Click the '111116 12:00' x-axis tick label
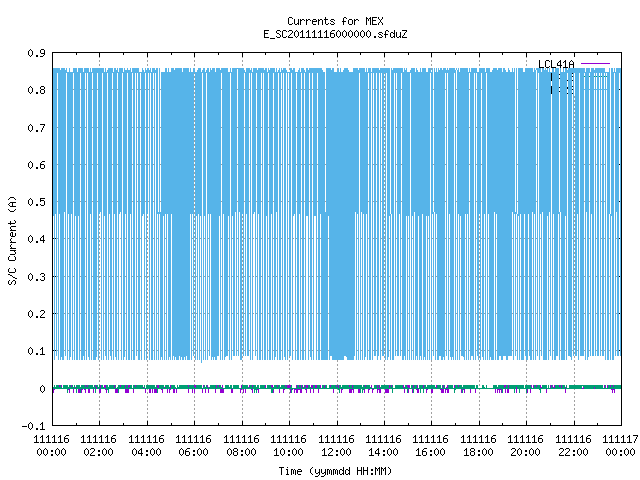640x480 pixels. pyautogui.click(x=336, y=446)
